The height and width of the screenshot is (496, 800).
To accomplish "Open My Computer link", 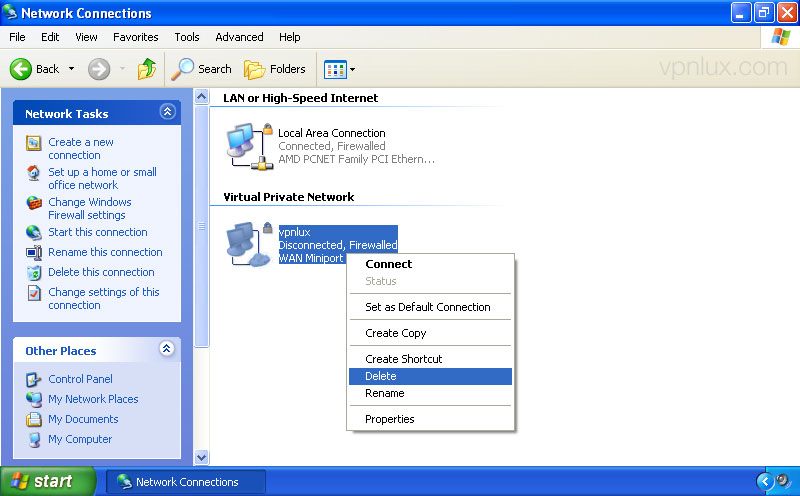I will (x=80, y=439).
